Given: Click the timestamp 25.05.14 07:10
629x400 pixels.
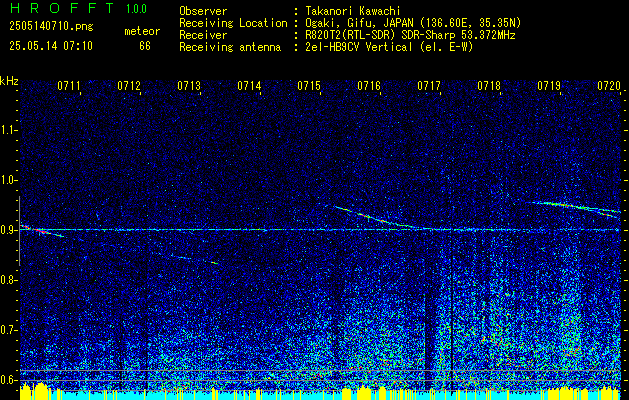Looking at the screenshot, I should (x=51, y=46).
